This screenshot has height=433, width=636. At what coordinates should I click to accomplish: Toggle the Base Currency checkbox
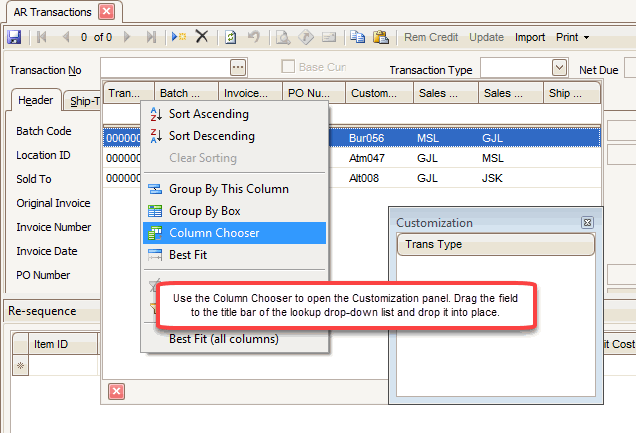(x=289, y=67)
